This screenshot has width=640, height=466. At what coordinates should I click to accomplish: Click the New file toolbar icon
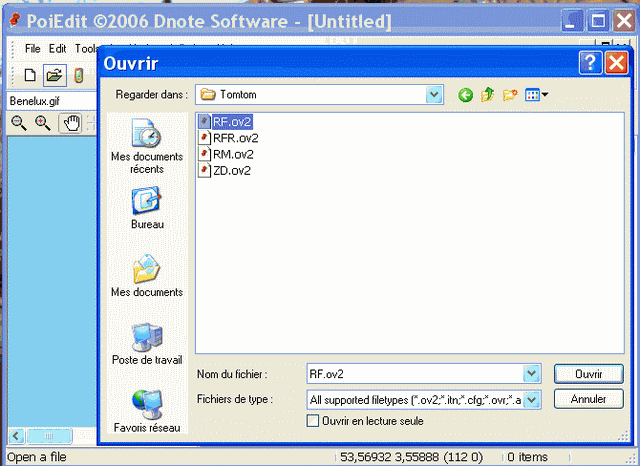tap(30, 75)
